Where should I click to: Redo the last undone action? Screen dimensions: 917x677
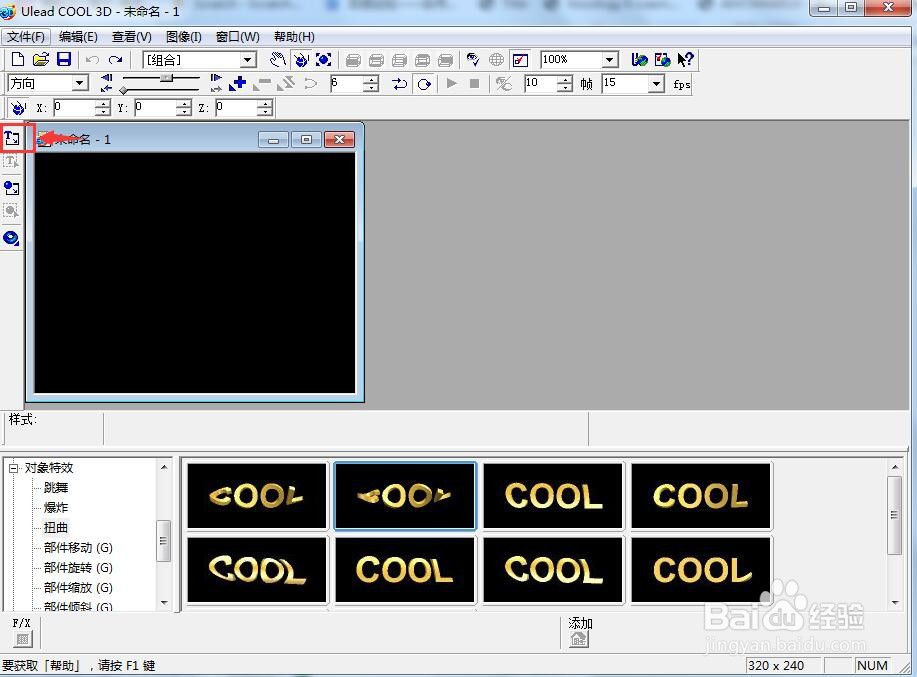point(116,60)
